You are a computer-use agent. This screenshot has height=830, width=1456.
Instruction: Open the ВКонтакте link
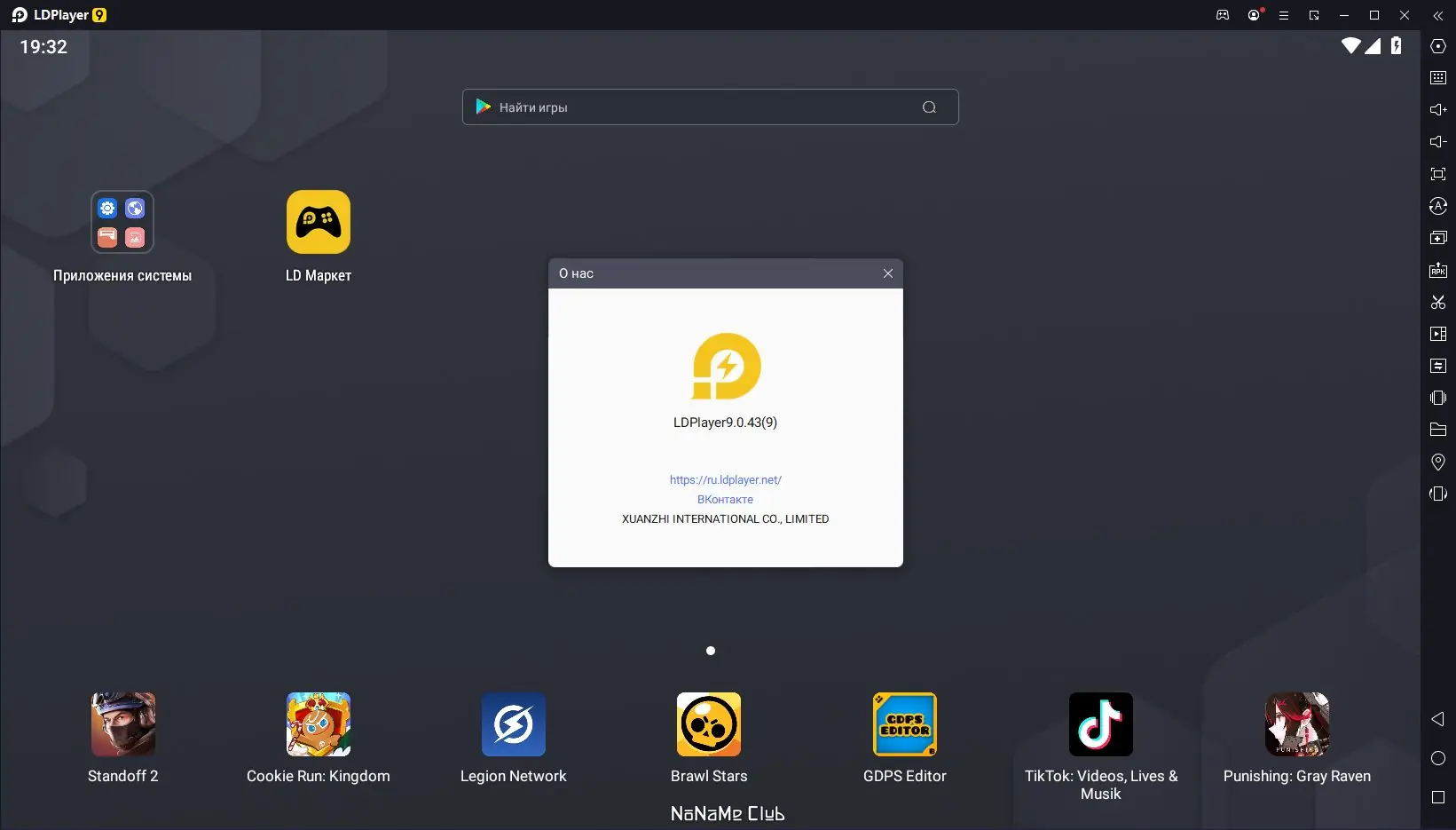[x=725, y=500]
